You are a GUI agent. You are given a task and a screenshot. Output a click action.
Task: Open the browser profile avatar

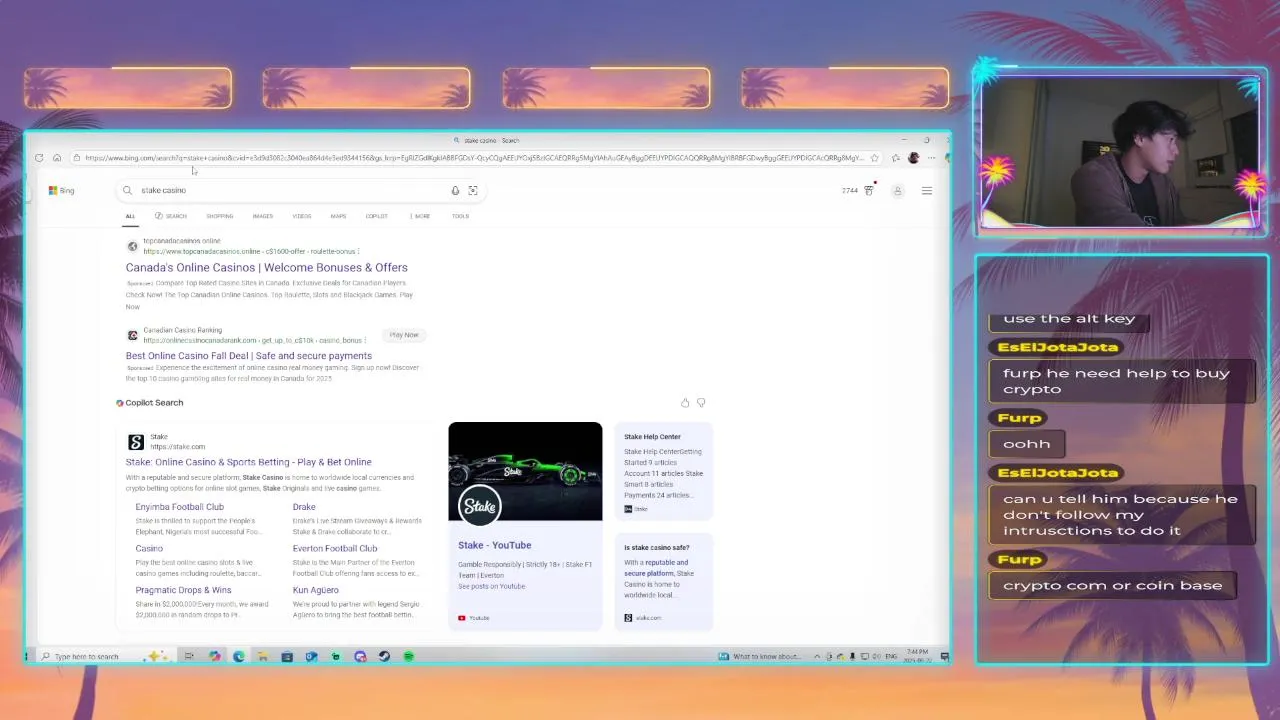pos(913,158)
